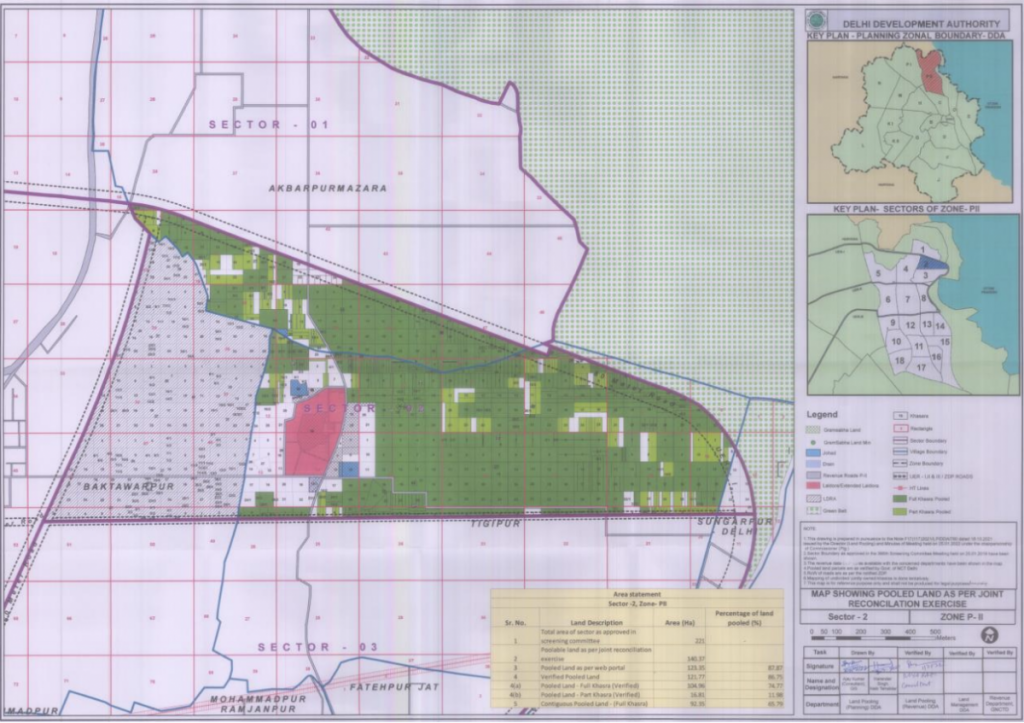Toggle the LDRA hatched legend entry
Image resolution: width=1024 pixels, height=723 pixels.
pos(813,498)
